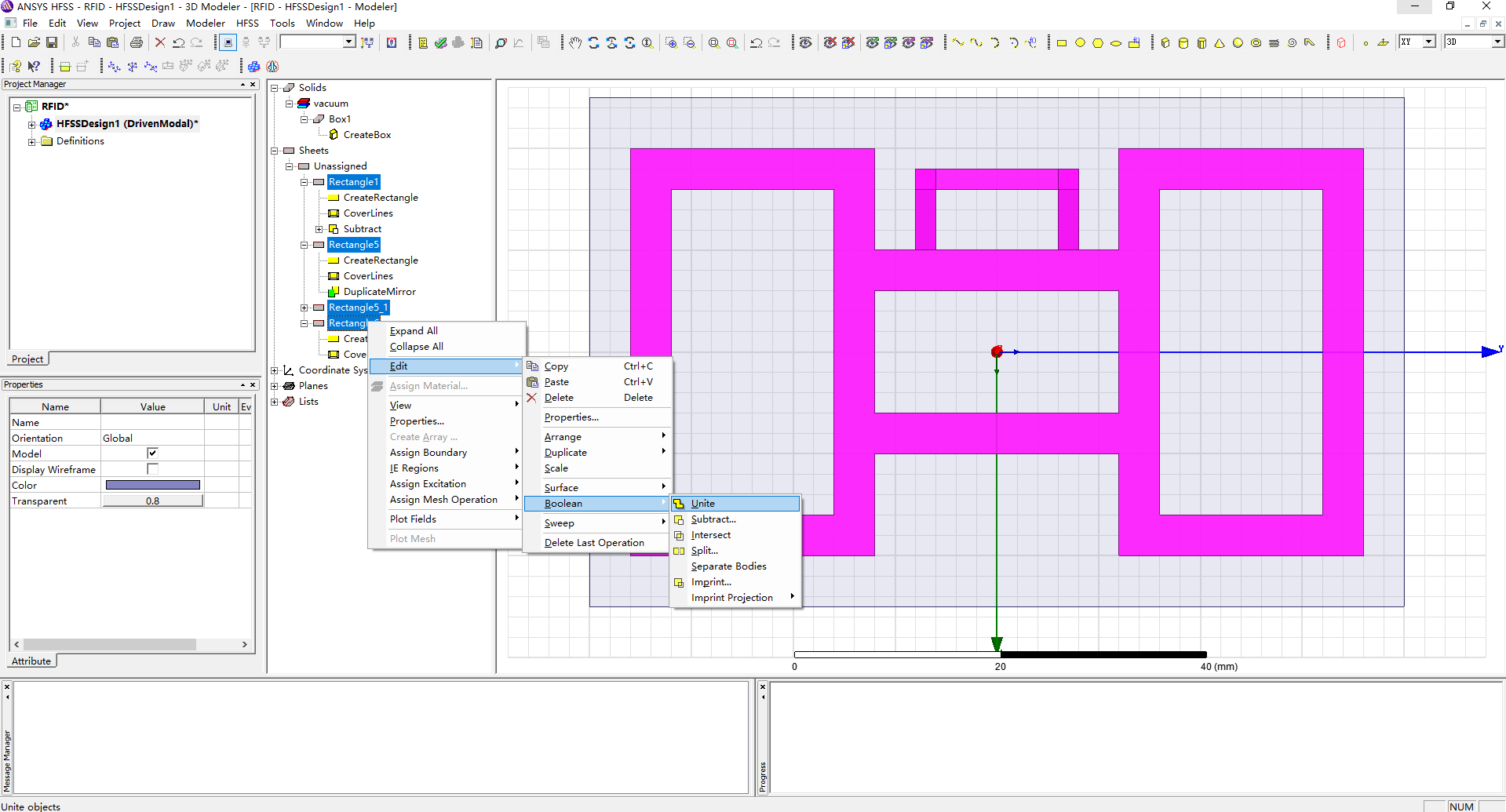Enable the Display Wireframe checkbox
This screenshot has width=1506, height=812.
152,468
